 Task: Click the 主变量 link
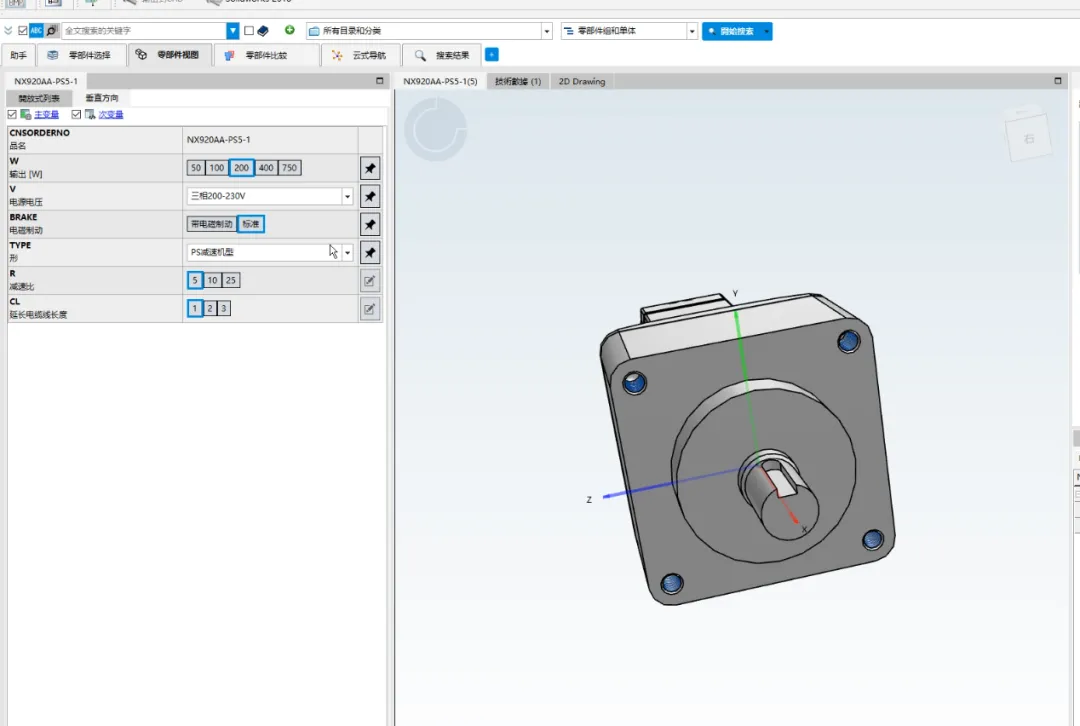point(47,114)
